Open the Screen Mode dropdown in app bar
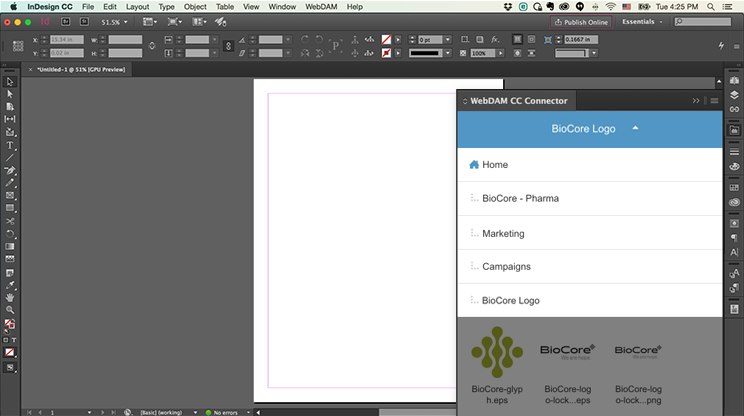Image resolution: width=744 pixels, height=416 pixels. (174, 22)
